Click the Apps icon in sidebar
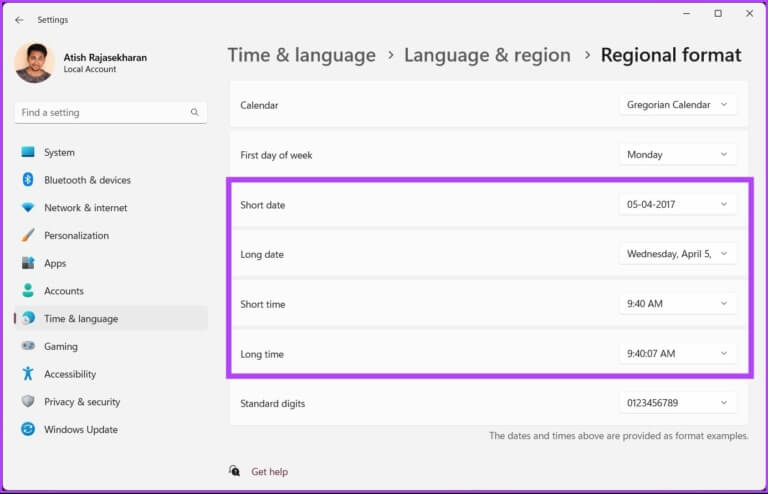This screenshot has height=494, width=768. [x=28, y=263]
